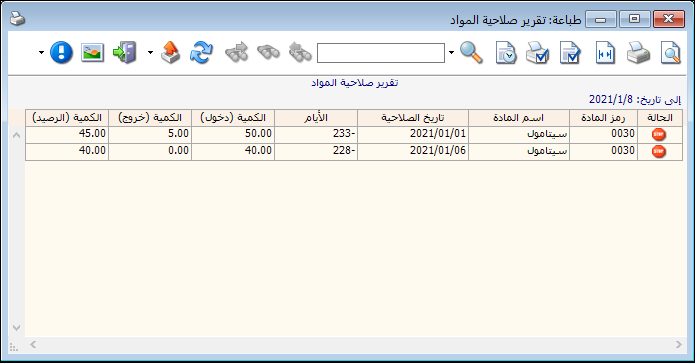Open the scheduled report clock icon
This screenshot has height=363, width=695.
pos(506,53)
